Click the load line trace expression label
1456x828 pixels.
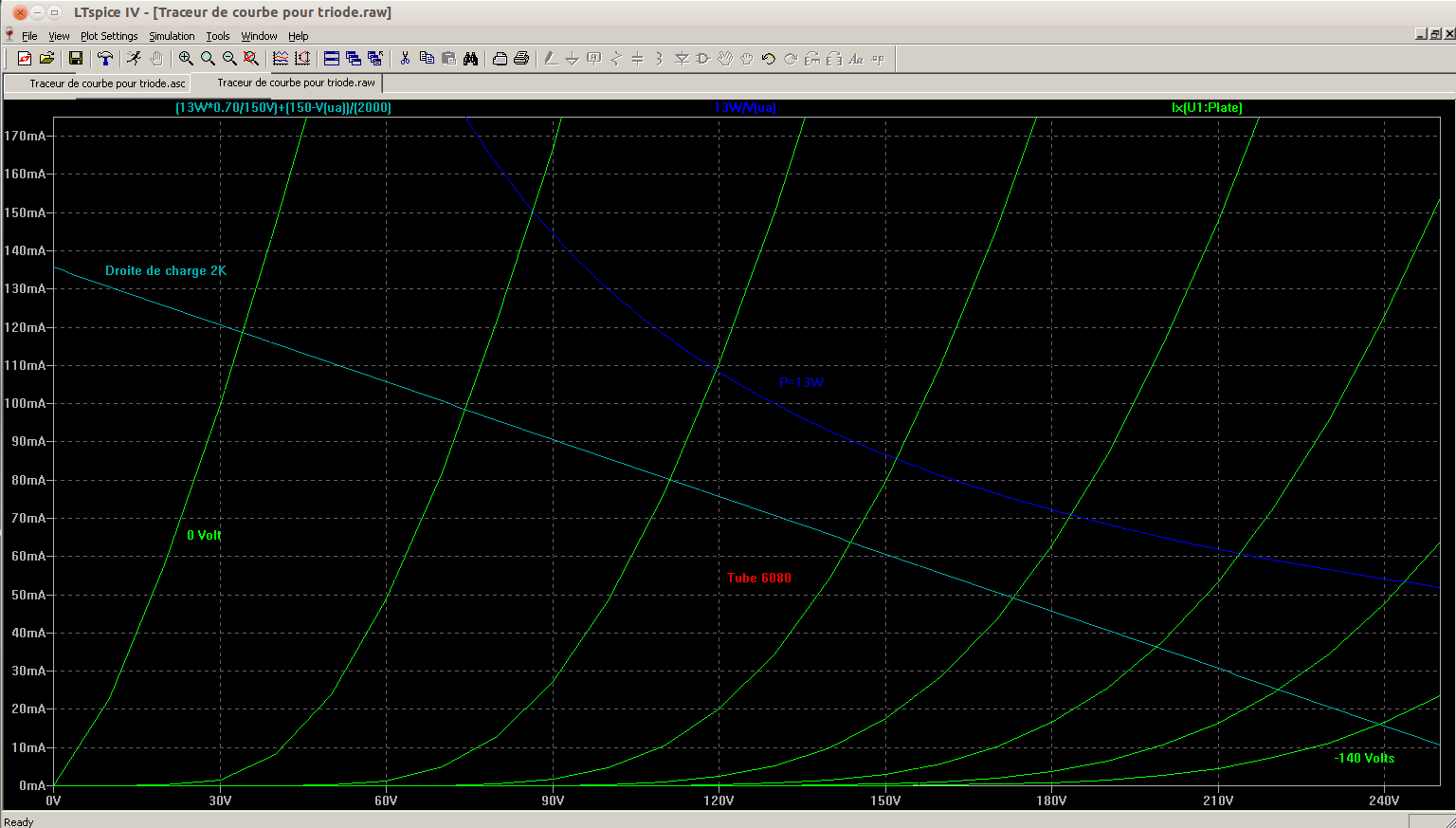point(283,108)
